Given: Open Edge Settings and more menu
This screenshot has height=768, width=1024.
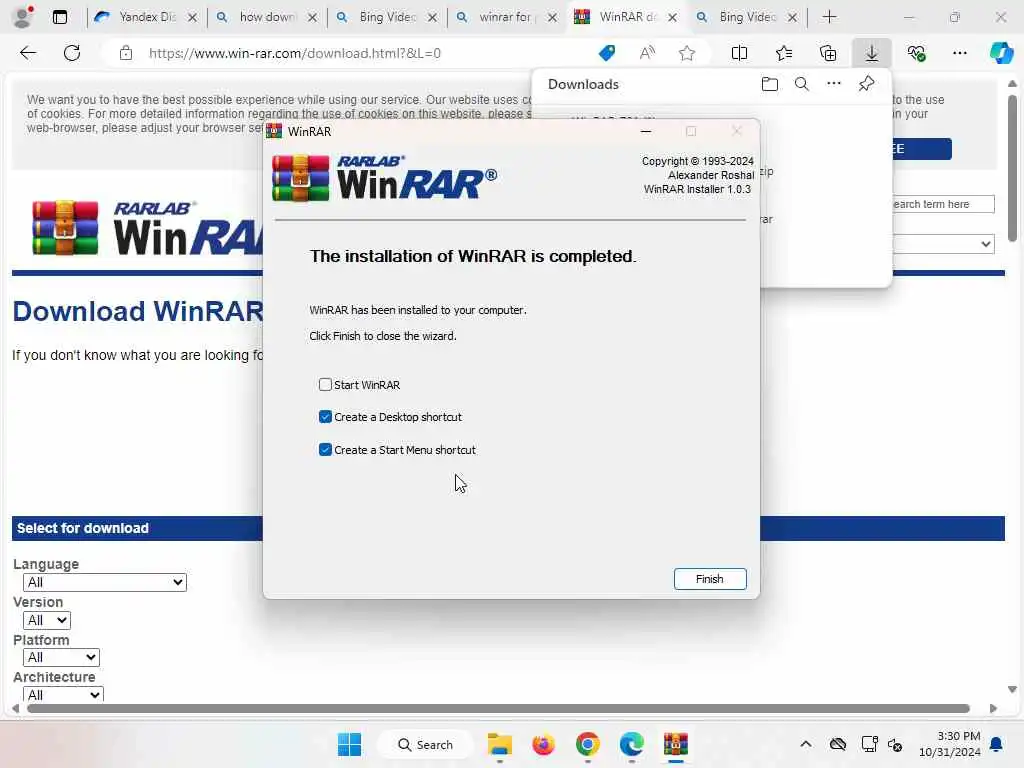Looking at the screenshot, I should [959, 53].
